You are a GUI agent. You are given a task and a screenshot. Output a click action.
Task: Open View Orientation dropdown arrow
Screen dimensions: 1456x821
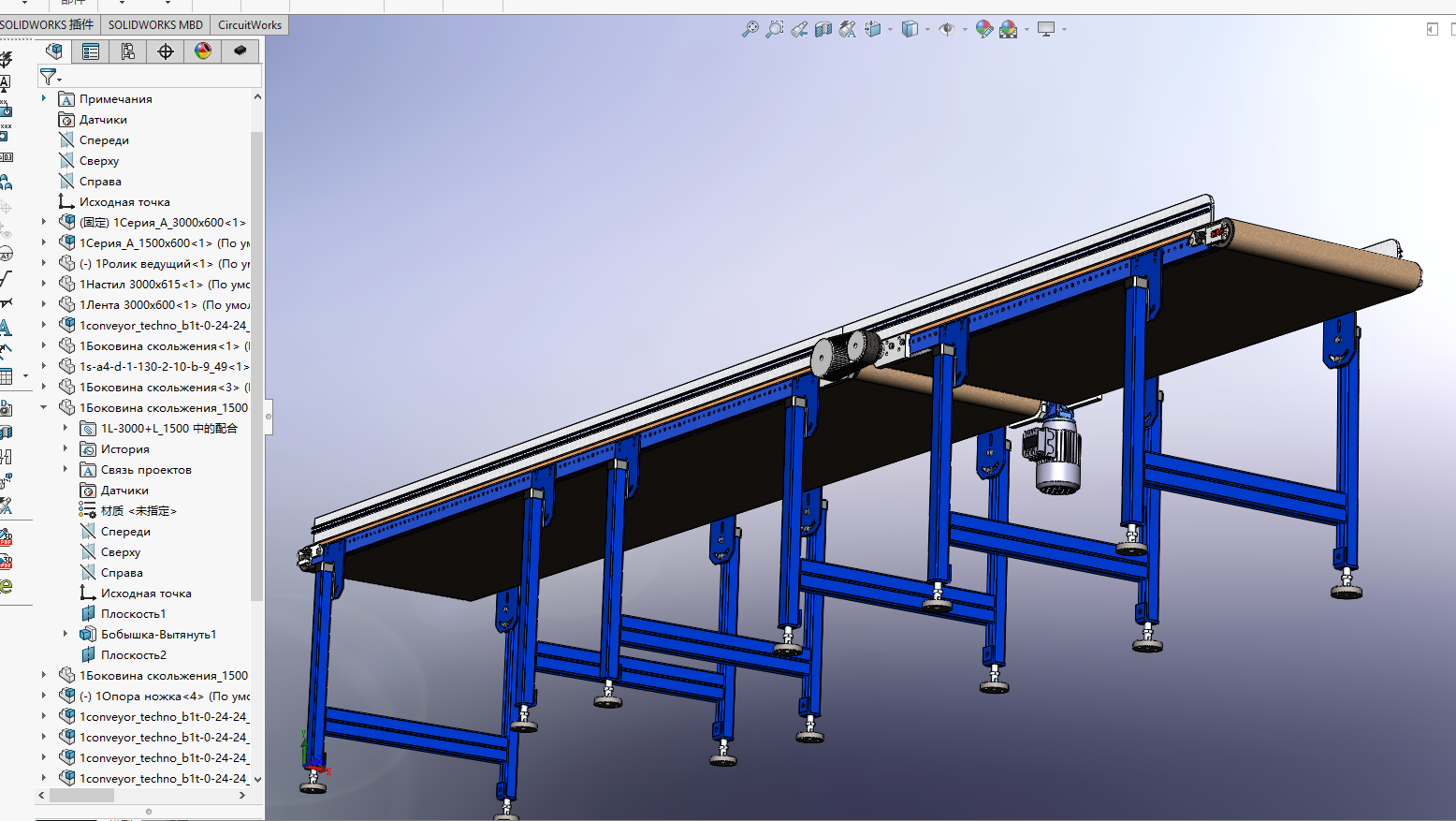click(x=890, y=29)
